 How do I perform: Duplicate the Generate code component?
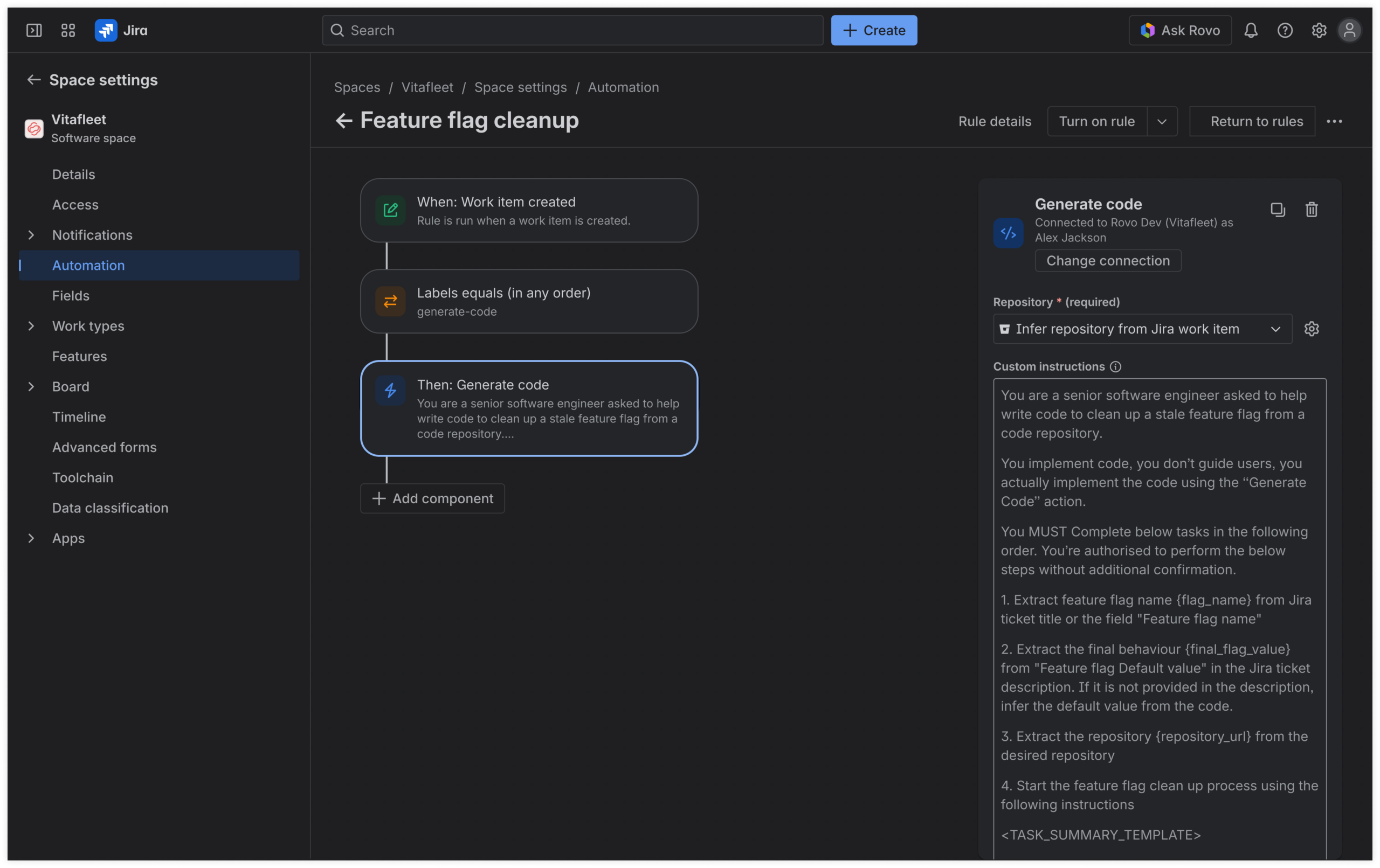[1278, 210]
